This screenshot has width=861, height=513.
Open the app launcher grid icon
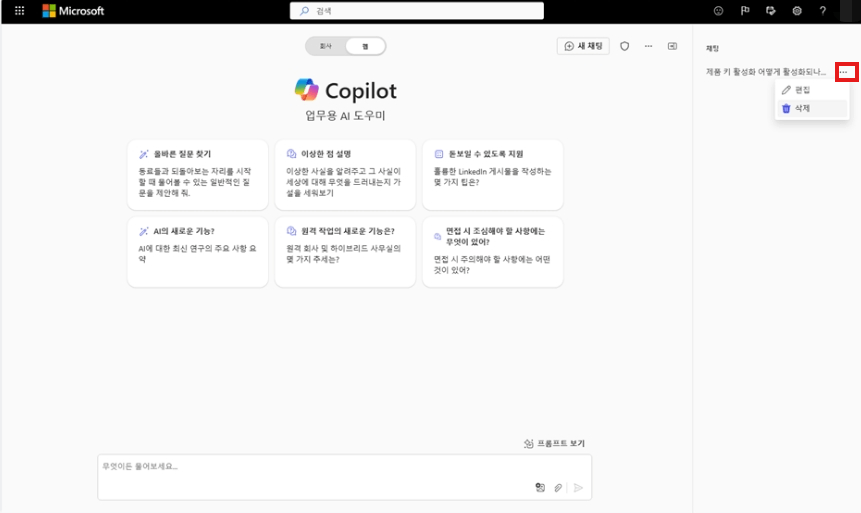[19, 10]
